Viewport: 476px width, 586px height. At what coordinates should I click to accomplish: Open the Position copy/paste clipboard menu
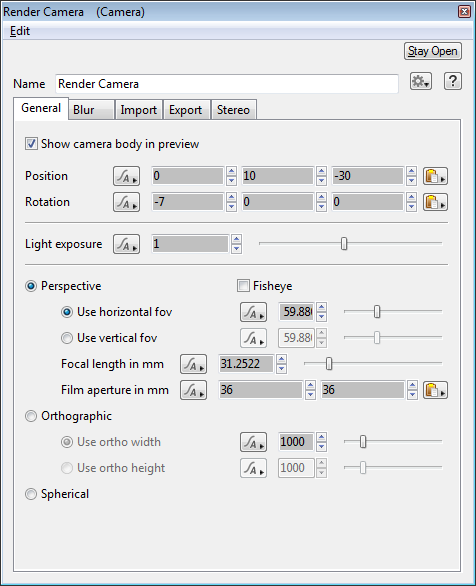[x=435, y=176]
